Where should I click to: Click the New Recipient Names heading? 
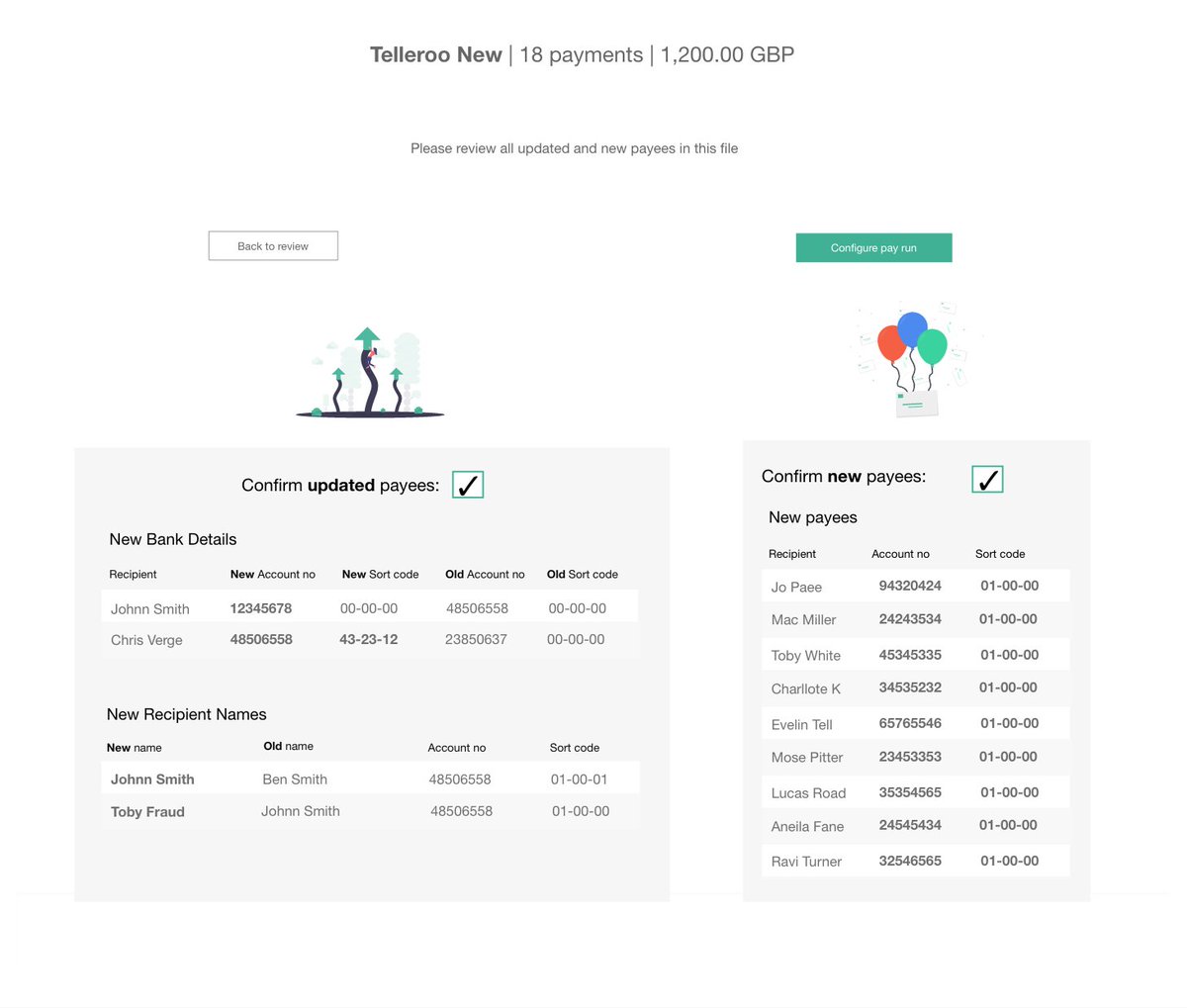point(187,714)
